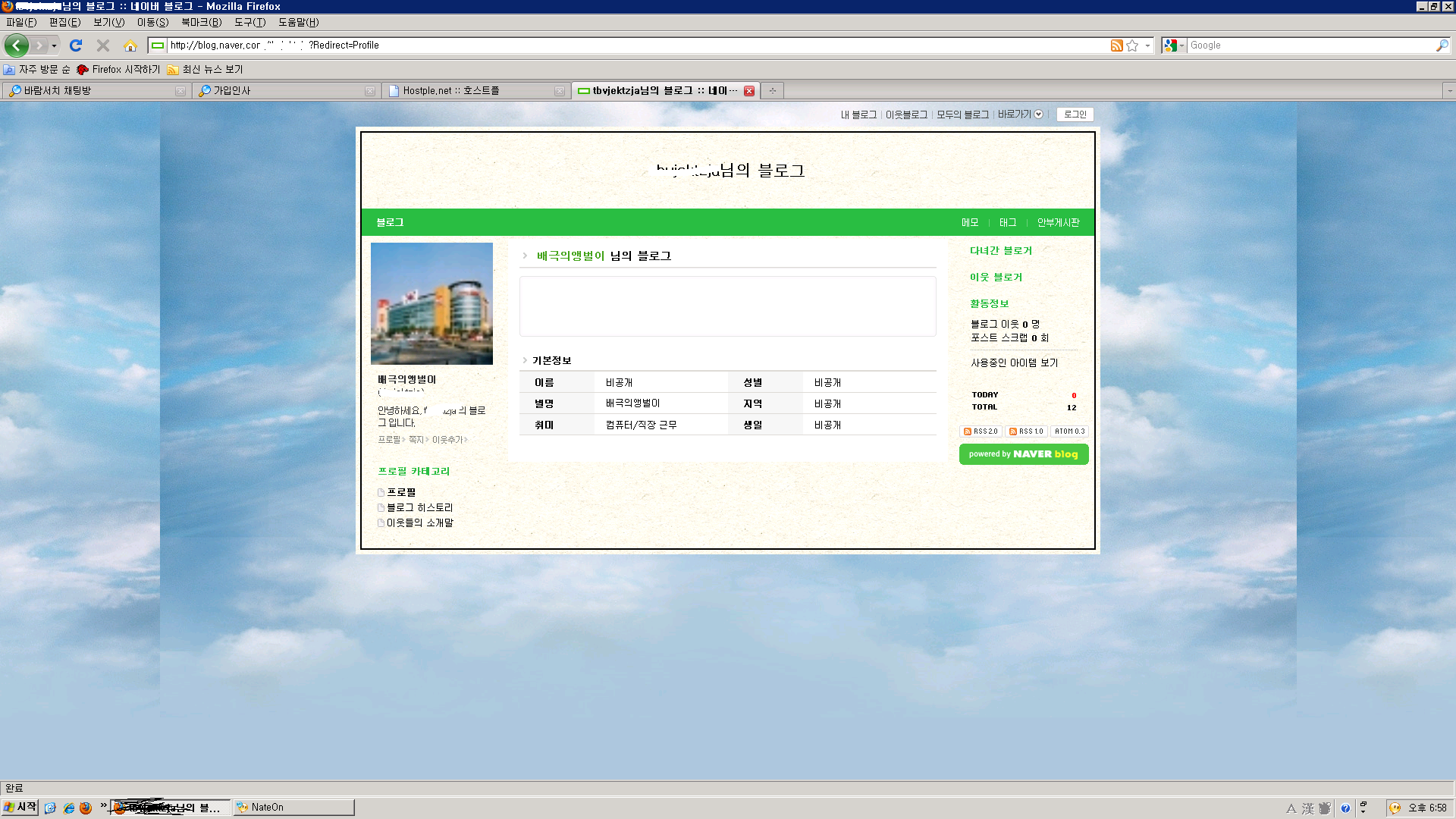1456x819 pixels.
Task: Click the ATOM 0.3 feed button
Action: coord(1069,431)
